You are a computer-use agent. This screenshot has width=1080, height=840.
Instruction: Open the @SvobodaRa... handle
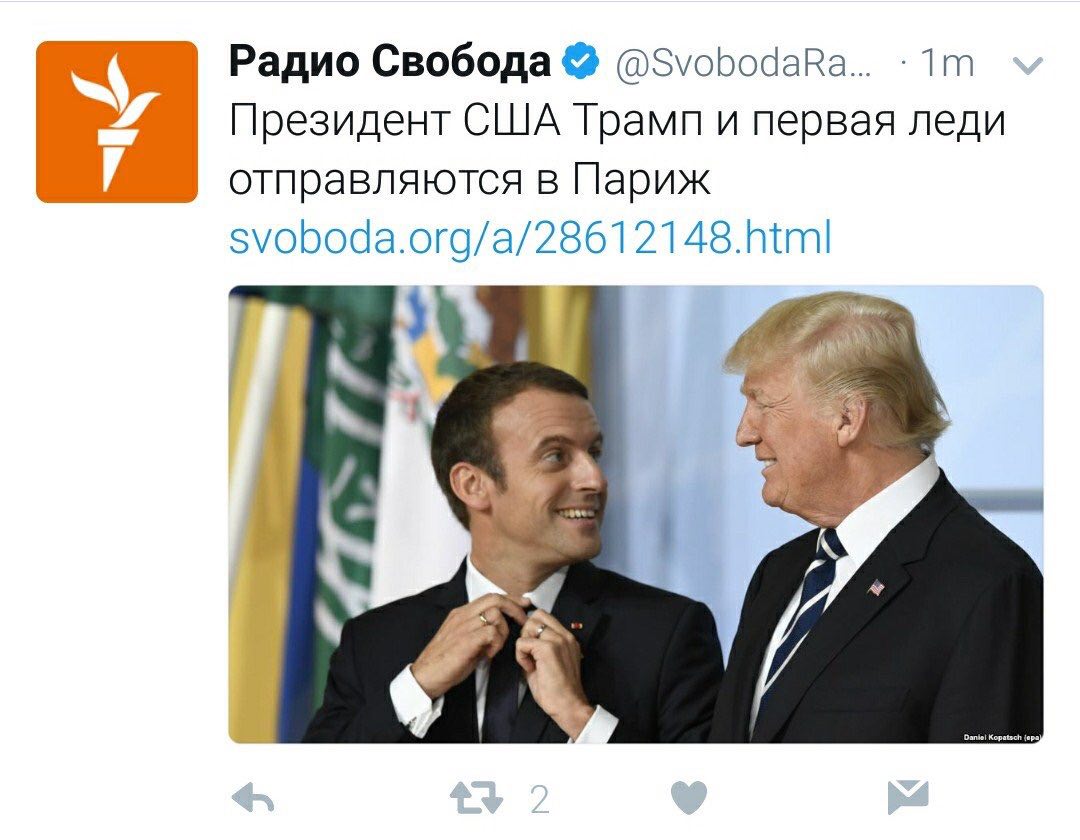coord(743,63)
